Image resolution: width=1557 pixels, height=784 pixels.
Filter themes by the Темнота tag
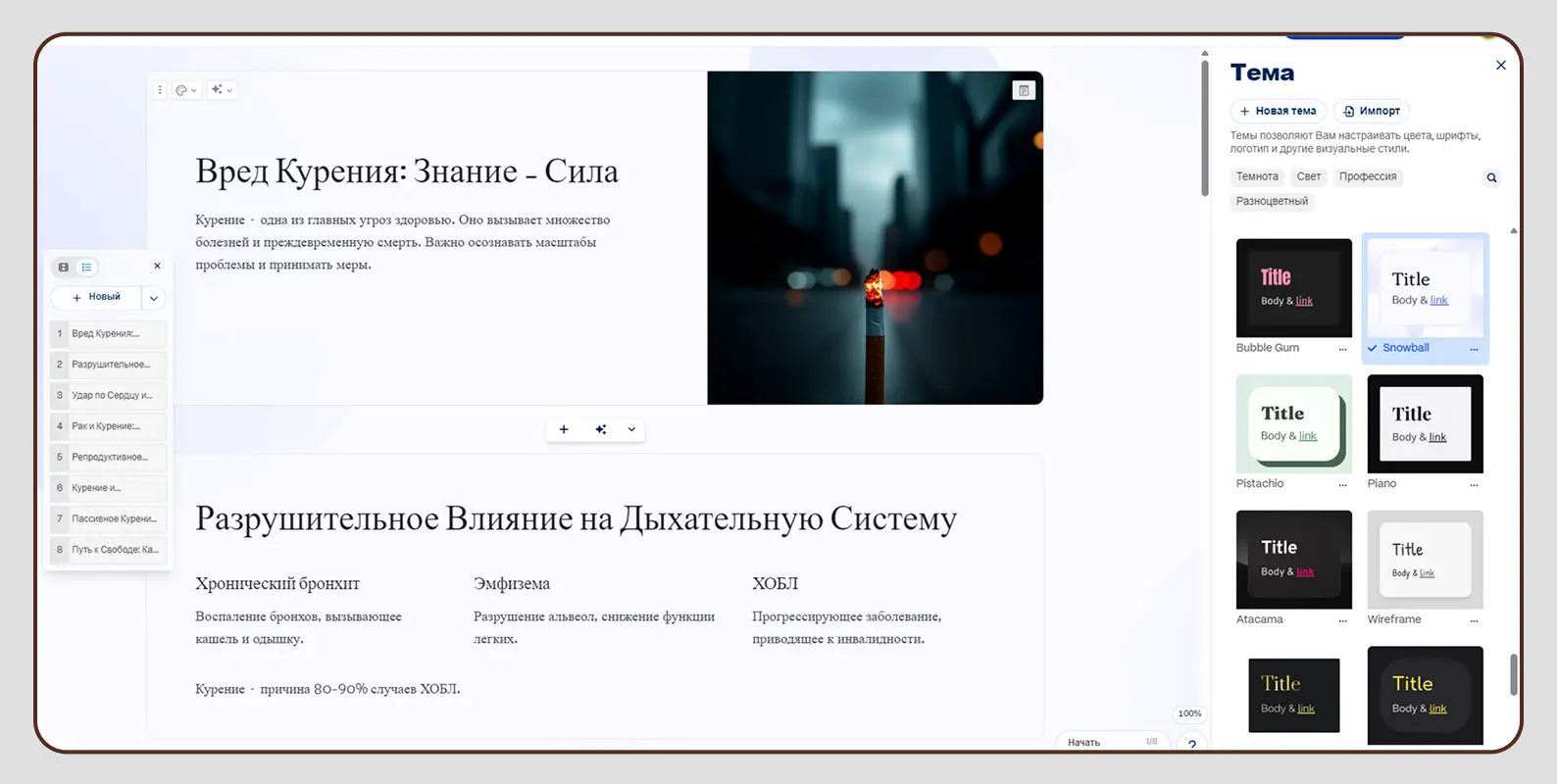click(1257, 176)
